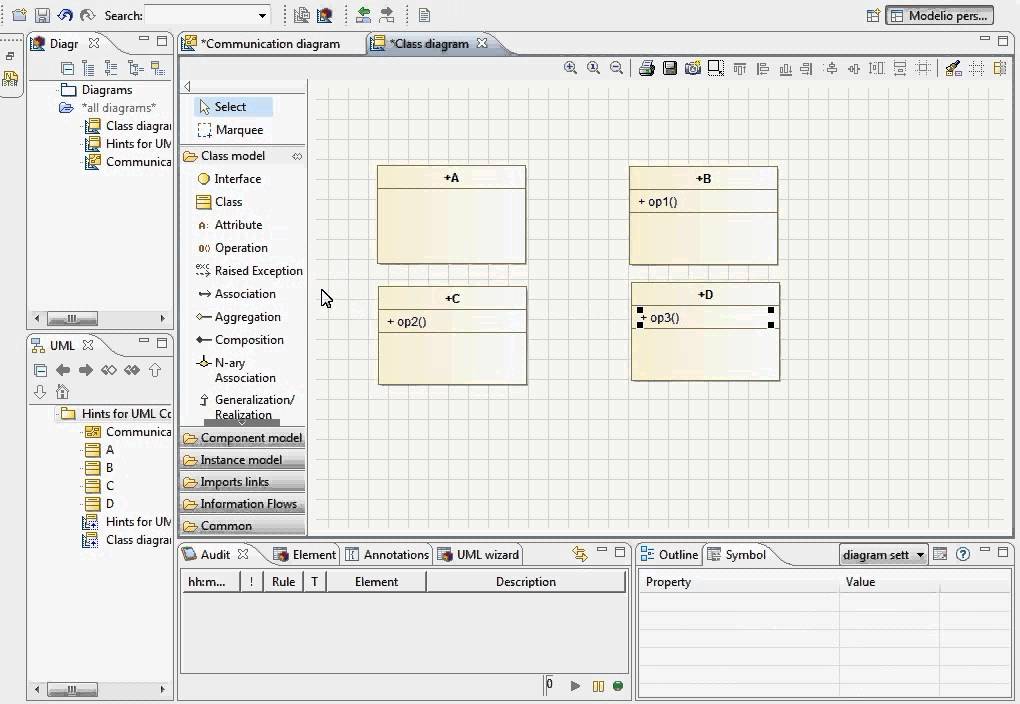Capture diagram image with camera icon
The image size is (1020, 704).
692,68
